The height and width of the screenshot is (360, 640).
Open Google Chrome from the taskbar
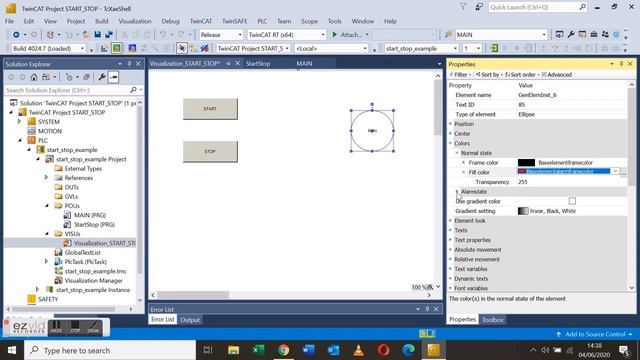coord(283,350)
